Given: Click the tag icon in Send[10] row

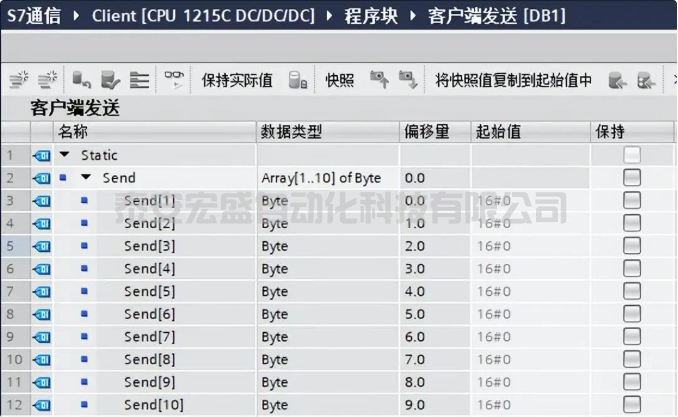Looking at the screenshot, I should pyautogui.click(x=41, y=405).
